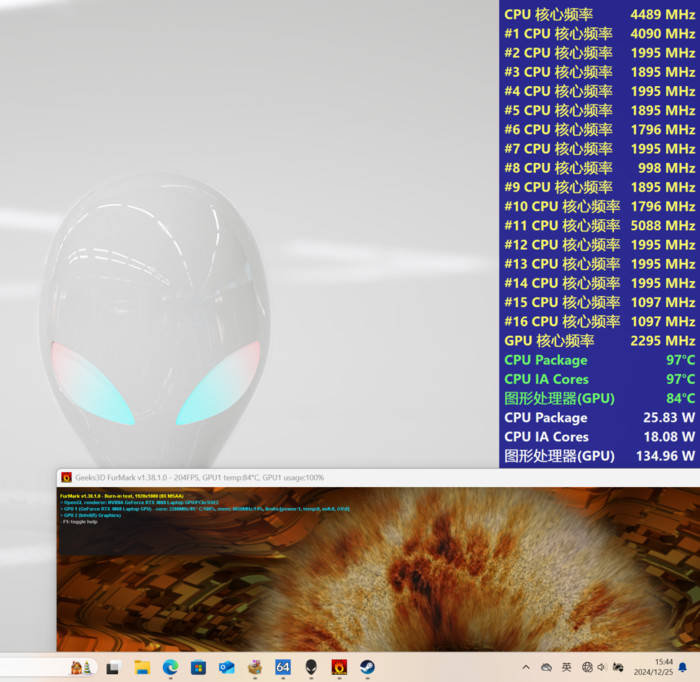Image resolution: width=700 pixels, height=682 pixels.
Task: Launch Microsoft Edge from the taskbar
Action: pos(170,667)
